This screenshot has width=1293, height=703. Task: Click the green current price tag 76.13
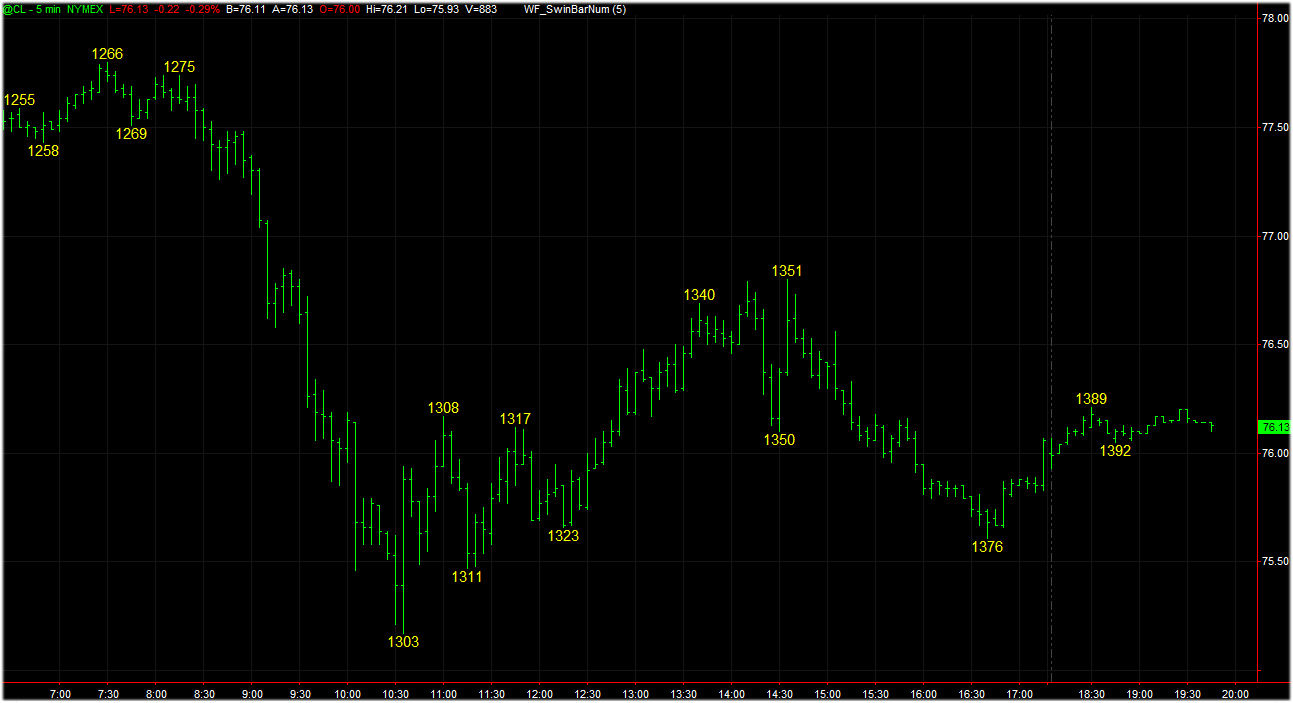[1272, 427]
